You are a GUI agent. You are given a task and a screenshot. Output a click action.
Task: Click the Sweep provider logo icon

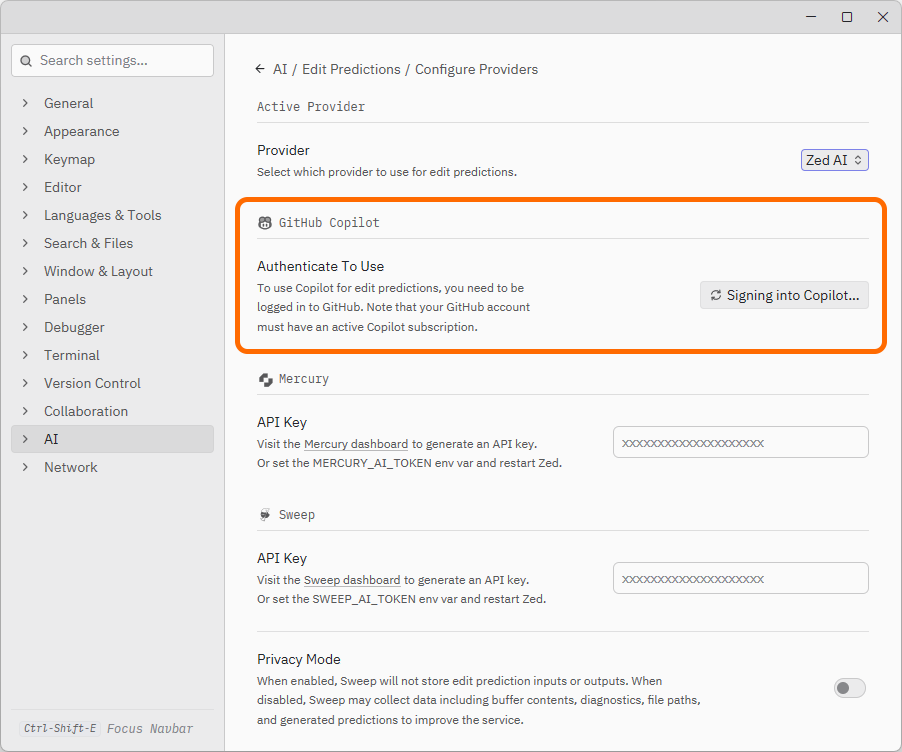265,515
